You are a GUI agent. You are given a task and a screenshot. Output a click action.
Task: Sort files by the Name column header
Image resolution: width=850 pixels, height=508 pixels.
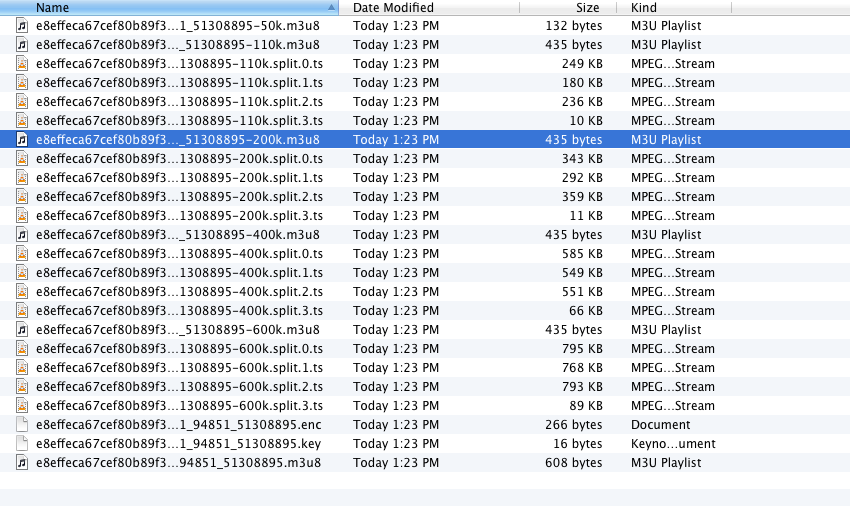[150, 8]
